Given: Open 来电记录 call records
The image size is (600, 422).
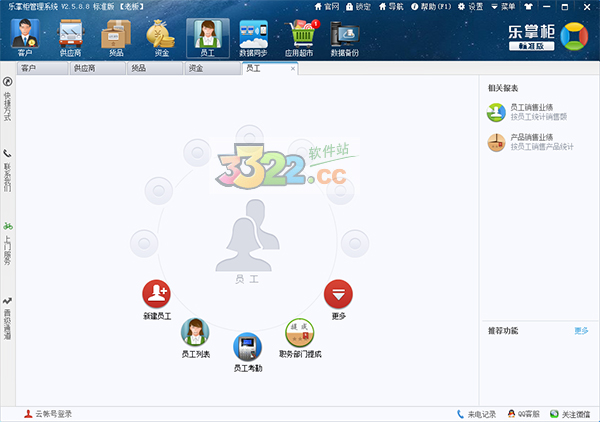Looking at the screenshot, I should click(476, 414).
